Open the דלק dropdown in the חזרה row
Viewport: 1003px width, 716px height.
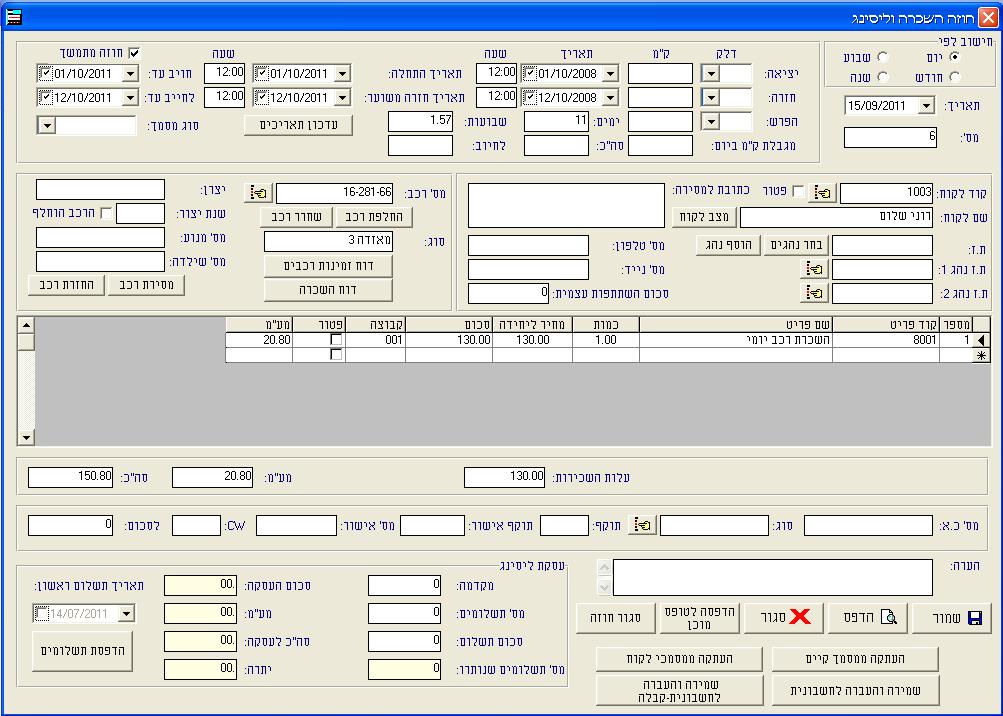point(711,97)
